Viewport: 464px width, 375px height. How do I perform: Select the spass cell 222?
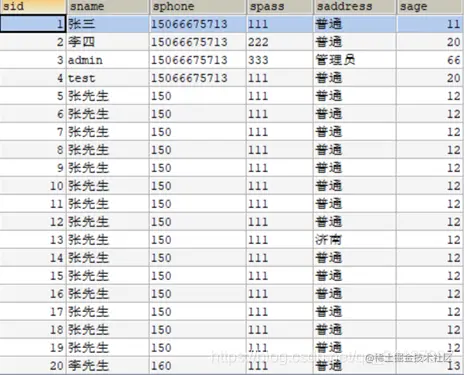coord(280,42)
